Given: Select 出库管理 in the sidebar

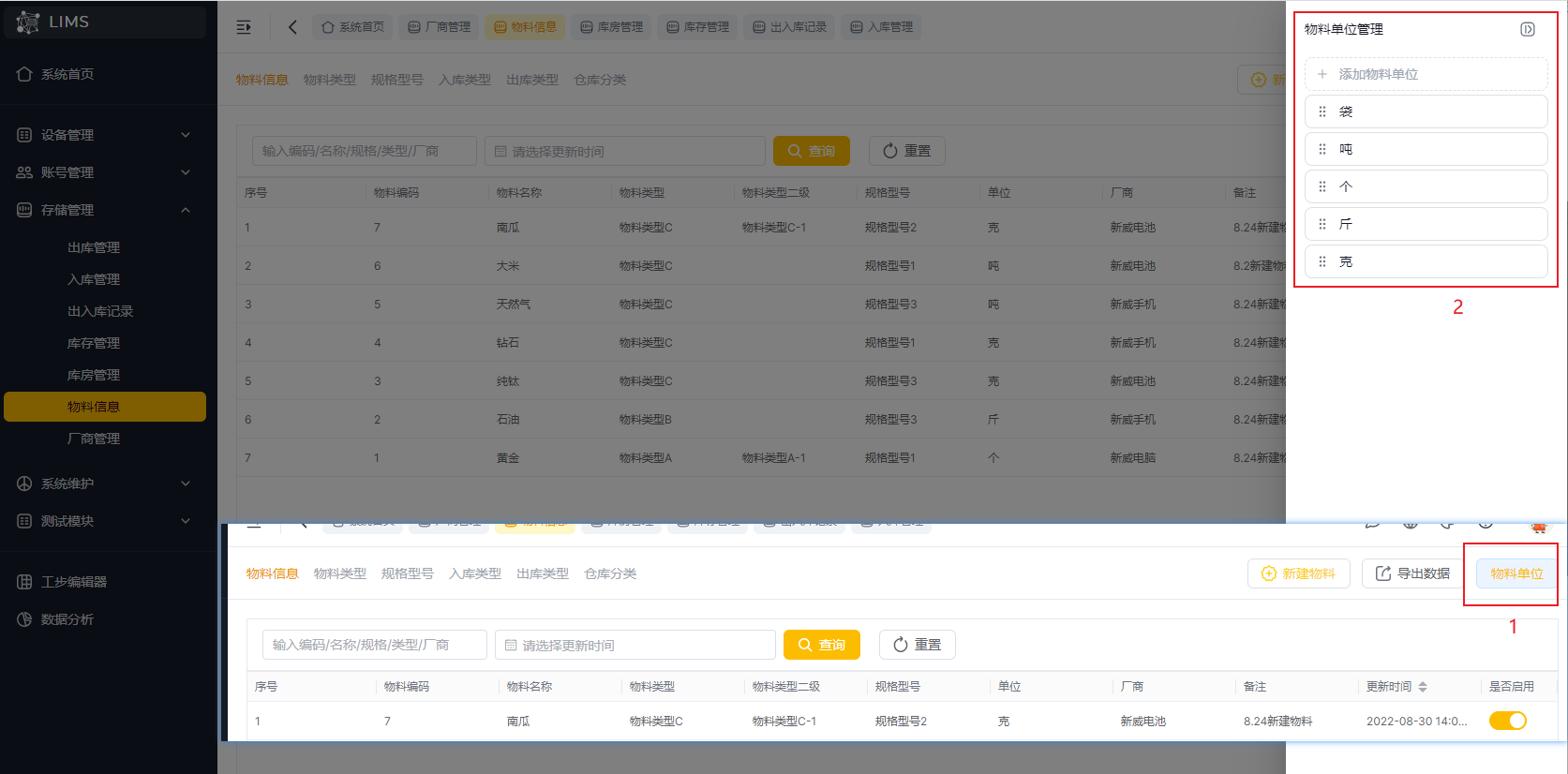Looking at the screenshot, I should click(x=94, y=247).
